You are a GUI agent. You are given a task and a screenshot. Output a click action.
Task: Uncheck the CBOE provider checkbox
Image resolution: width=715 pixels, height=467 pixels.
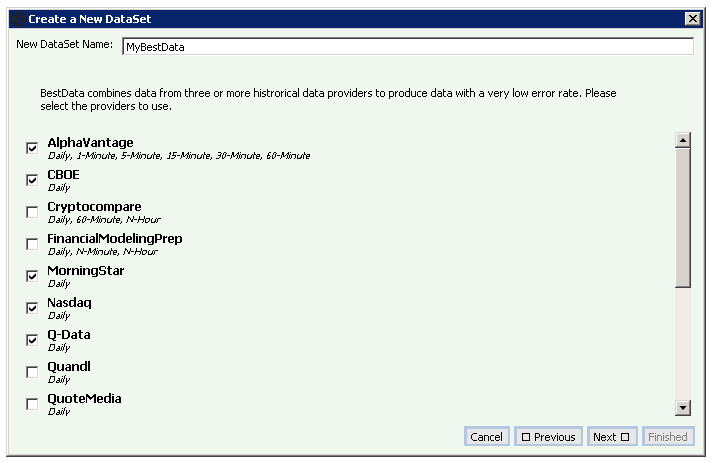[32, 180]
